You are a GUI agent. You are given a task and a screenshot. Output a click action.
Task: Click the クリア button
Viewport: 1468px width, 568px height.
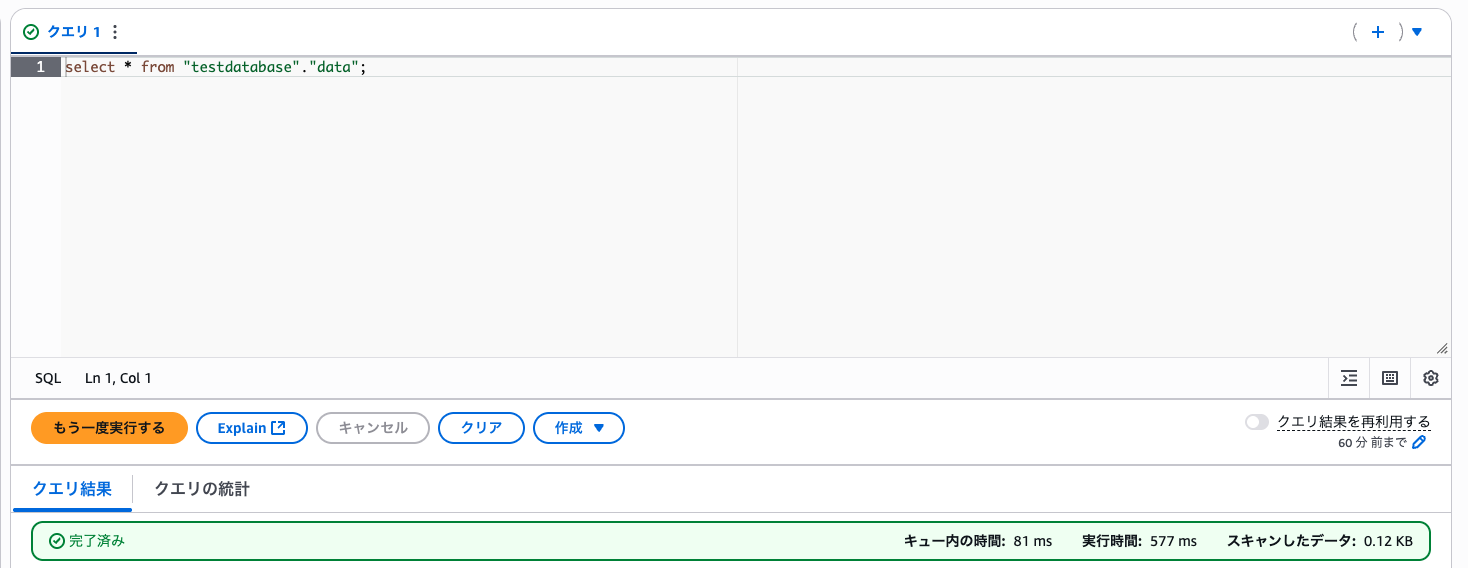pos(481,428)
